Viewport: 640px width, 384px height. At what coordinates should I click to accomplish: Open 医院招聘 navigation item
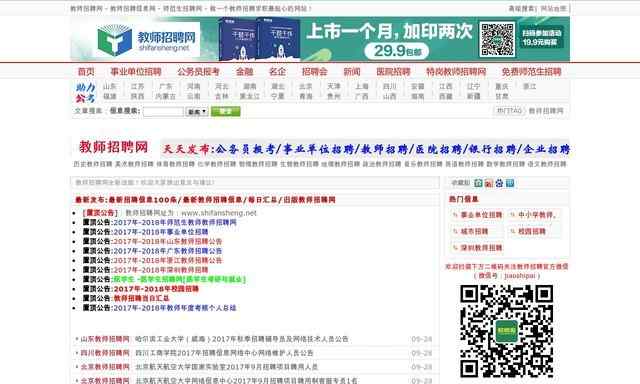pyautogui.click(x=393, y=71)
